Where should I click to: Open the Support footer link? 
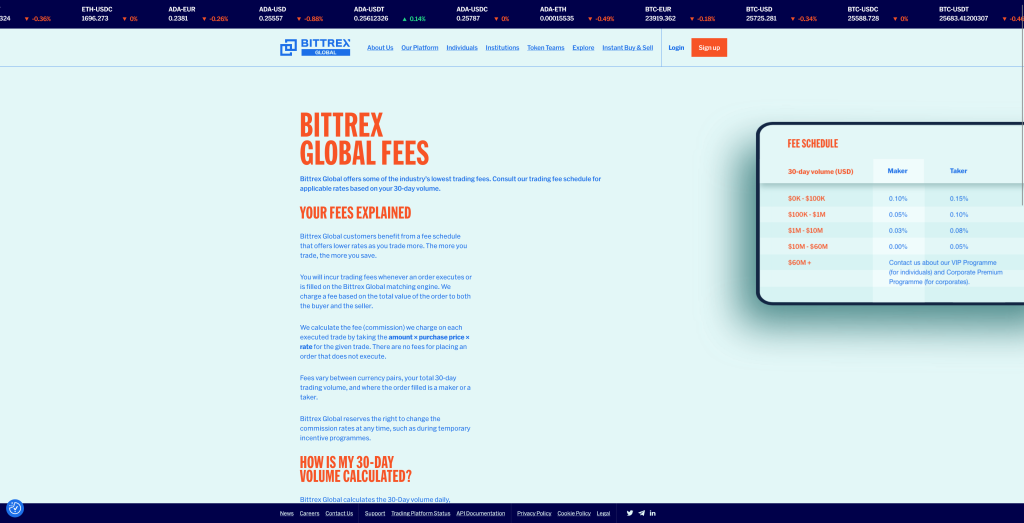(x=375, y=513)
